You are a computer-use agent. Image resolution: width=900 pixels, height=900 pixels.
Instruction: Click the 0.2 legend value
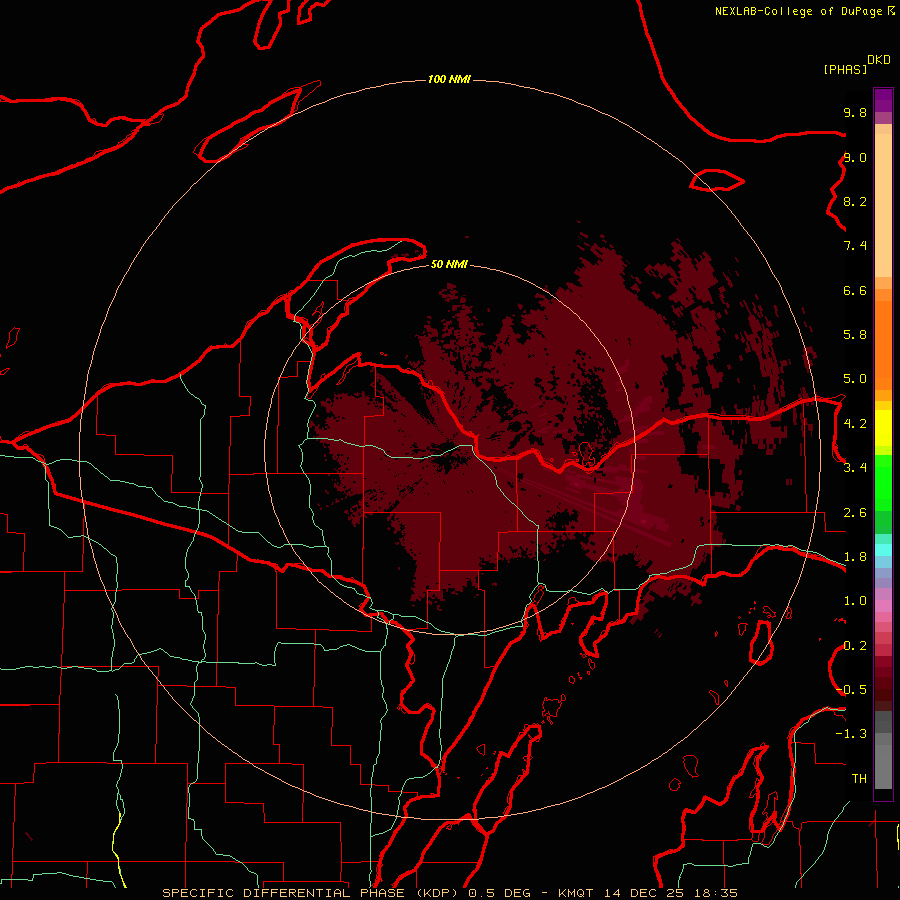[855, 646]
